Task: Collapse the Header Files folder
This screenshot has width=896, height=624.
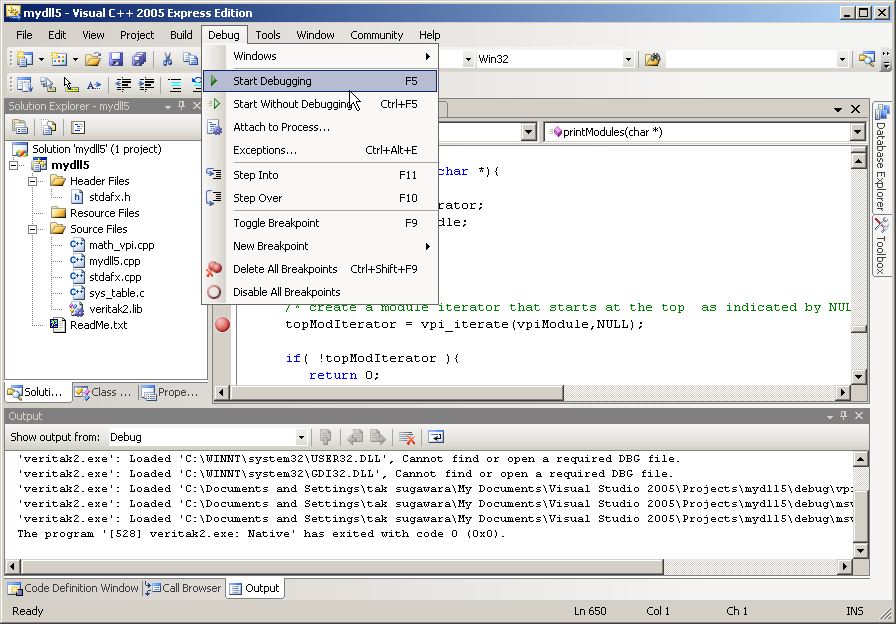Action: (33, 181)
